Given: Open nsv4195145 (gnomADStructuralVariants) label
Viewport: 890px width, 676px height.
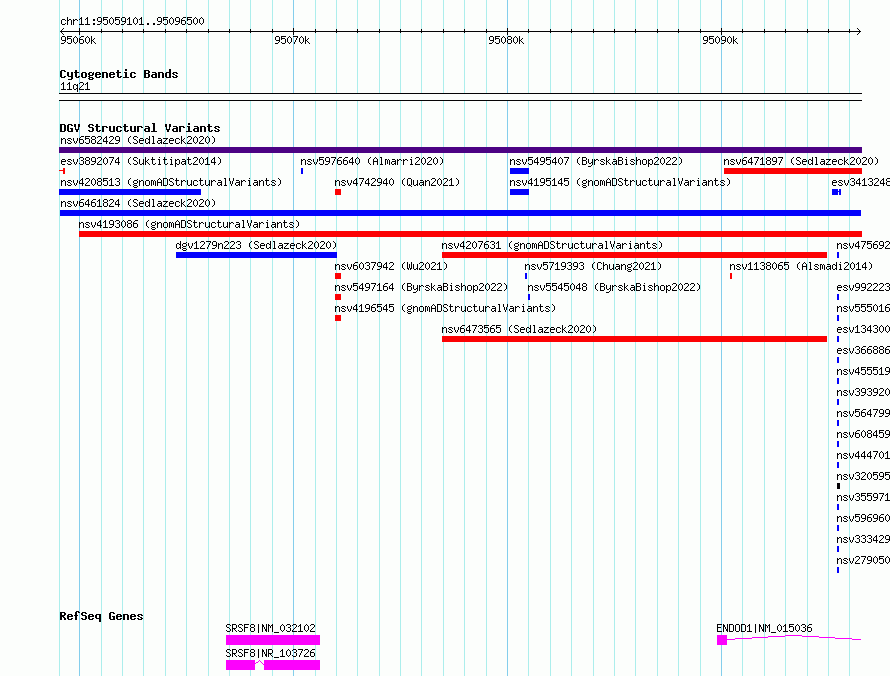Looking at the screenshot, I should [620, 182].
